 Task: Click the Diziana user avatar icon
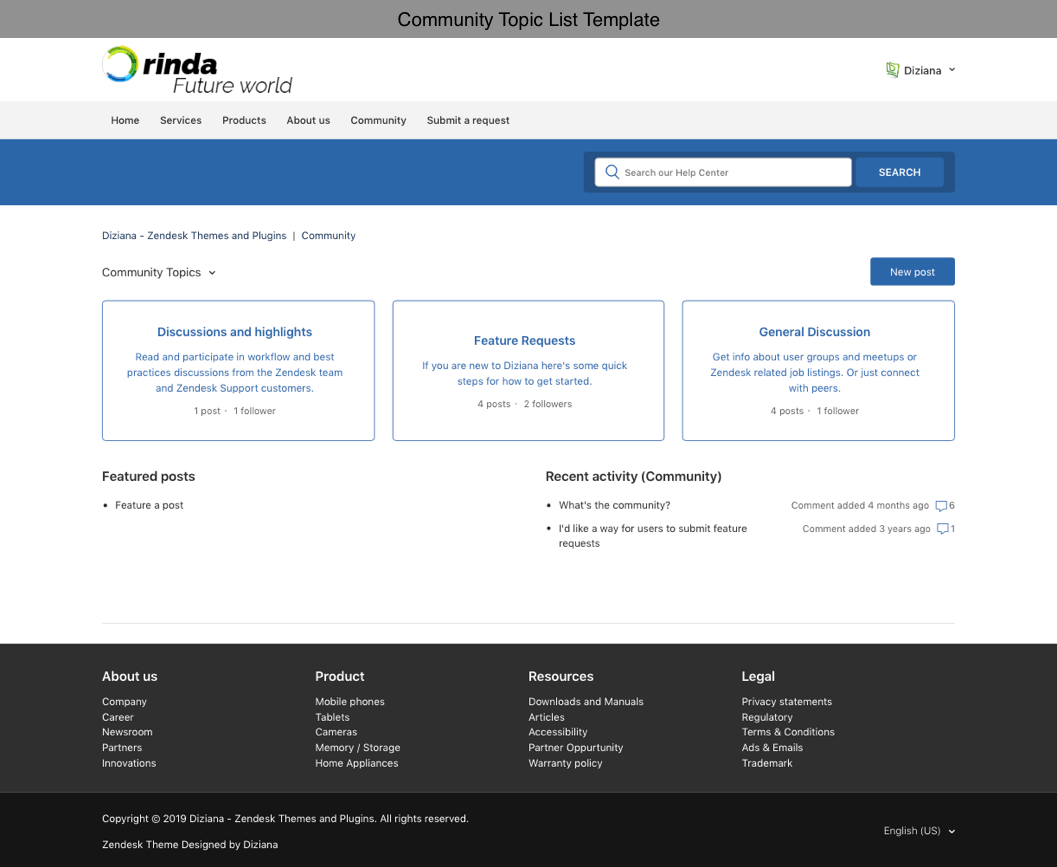tap(892, 70)
